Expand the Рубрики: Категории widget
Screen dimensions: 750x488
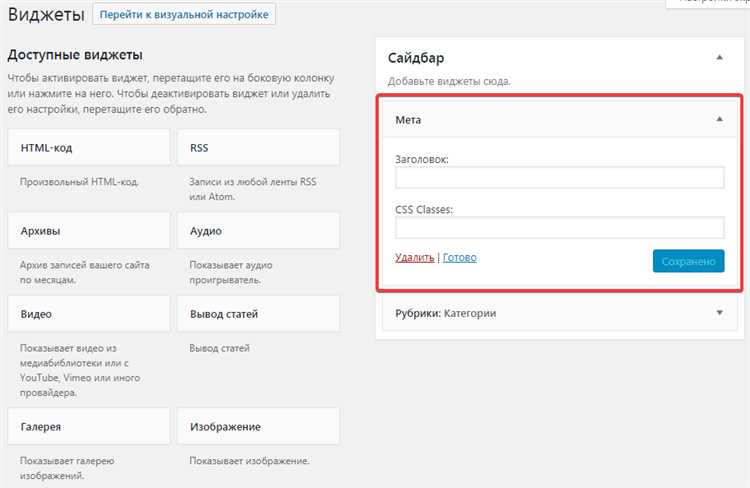pyautogui.click(x=719, y=313)
